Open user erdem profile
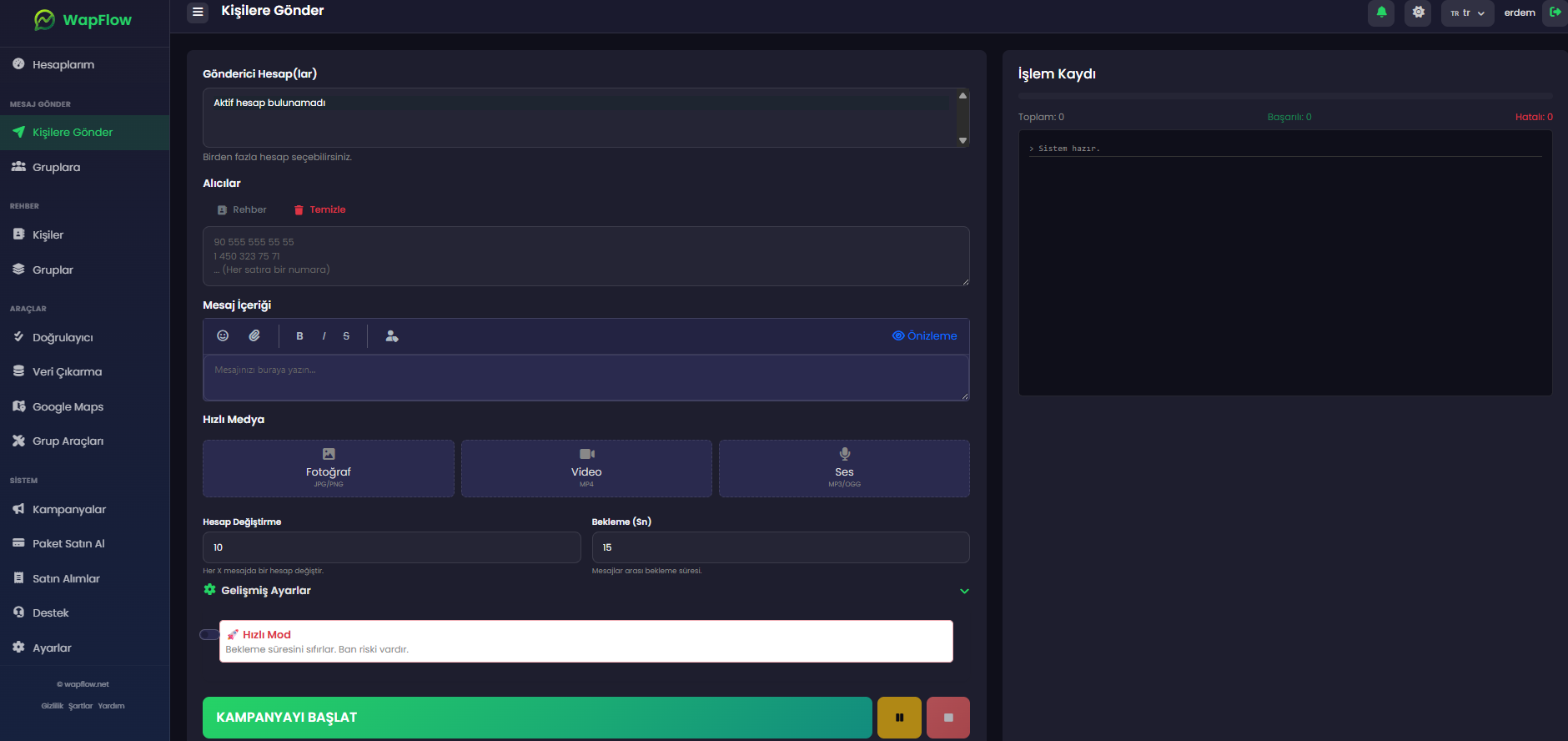 tap(1520, 13)
